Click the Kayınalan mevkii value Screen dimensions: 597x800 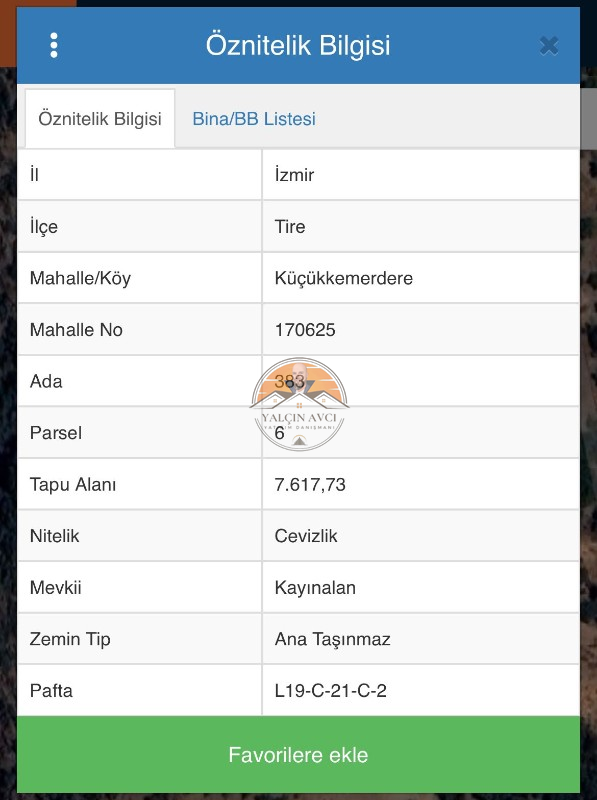click(x=315, y=588)
